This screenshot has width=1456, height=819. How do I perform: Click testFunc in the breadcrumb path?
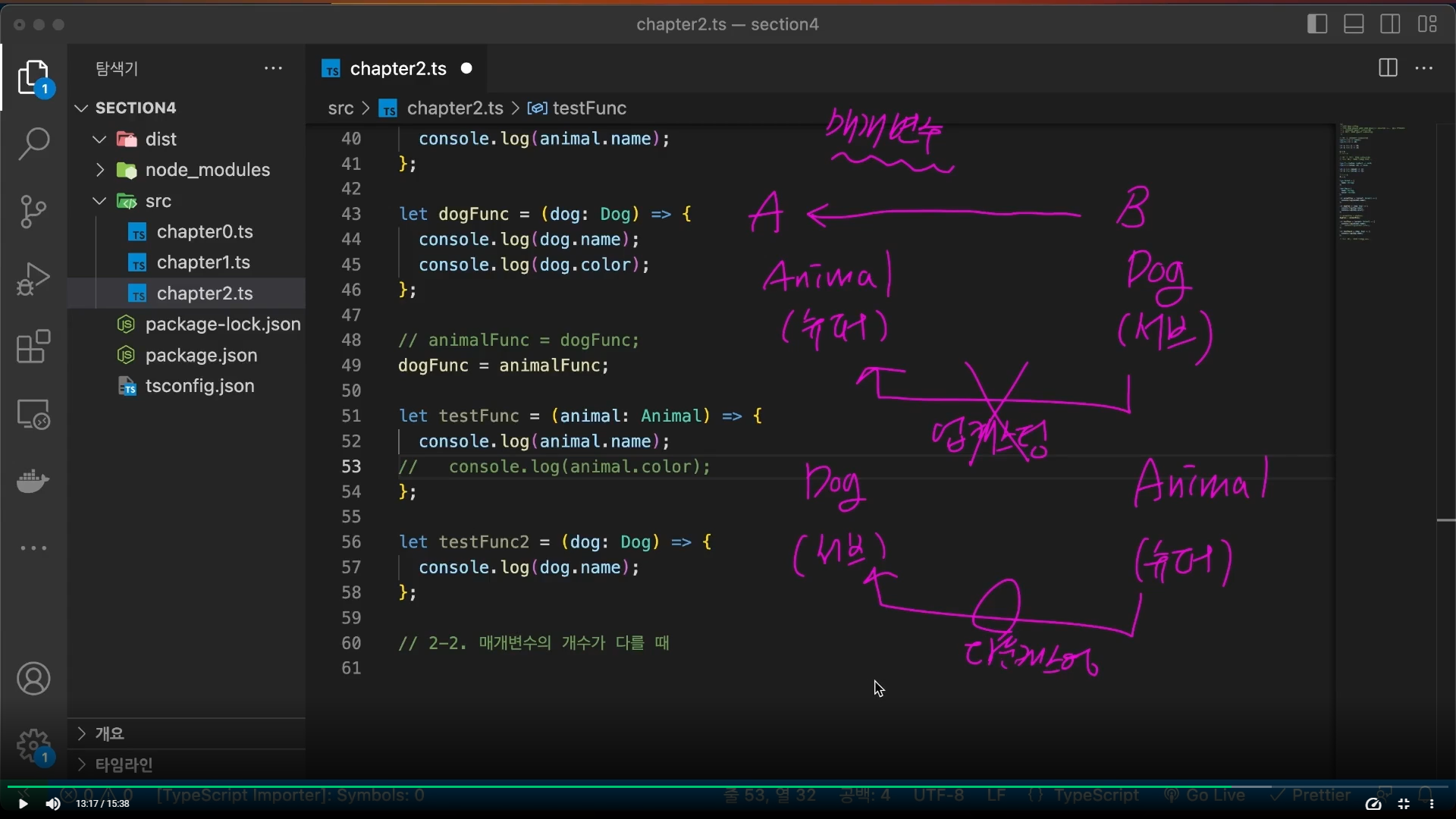[x=588, y=108]
